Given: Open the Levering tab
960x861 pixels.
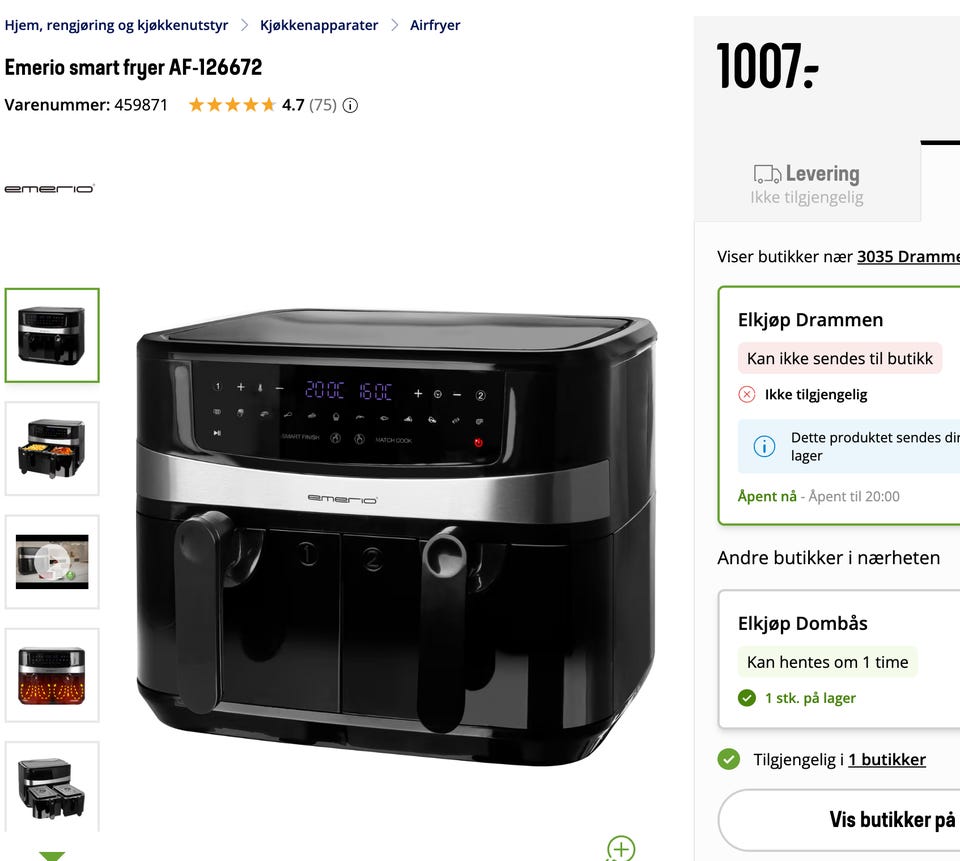Looking at the screenshot, I should [807, 184].
